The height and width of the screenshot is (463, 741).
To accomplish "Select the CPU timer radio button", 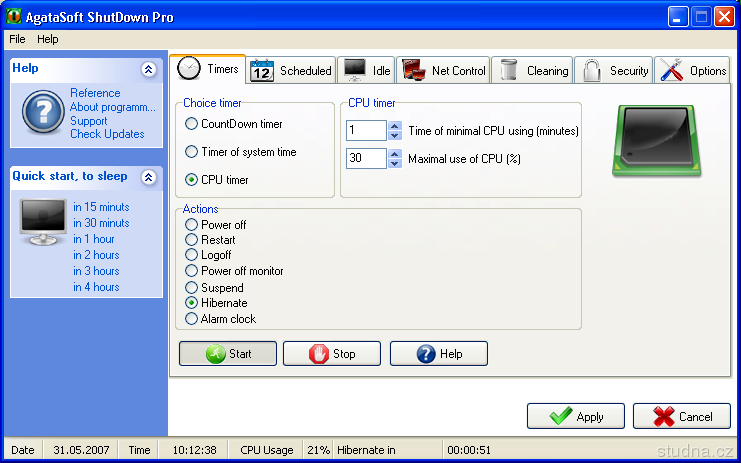I will click(x=191, y=180).
